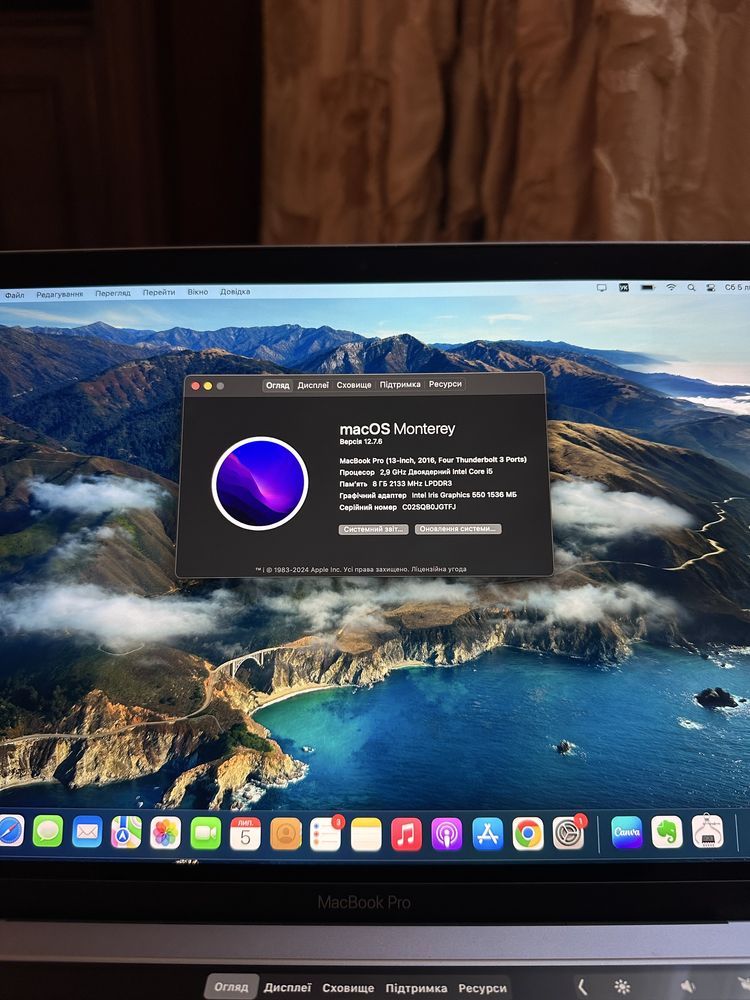750x1000 pixels.
Task: Open Evernote from the Dock
Action: 667,832
